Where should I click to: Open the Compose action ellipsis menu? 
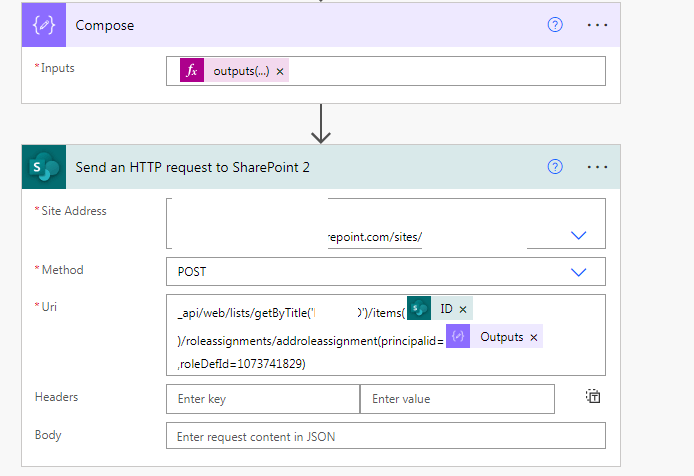point(597,25)
